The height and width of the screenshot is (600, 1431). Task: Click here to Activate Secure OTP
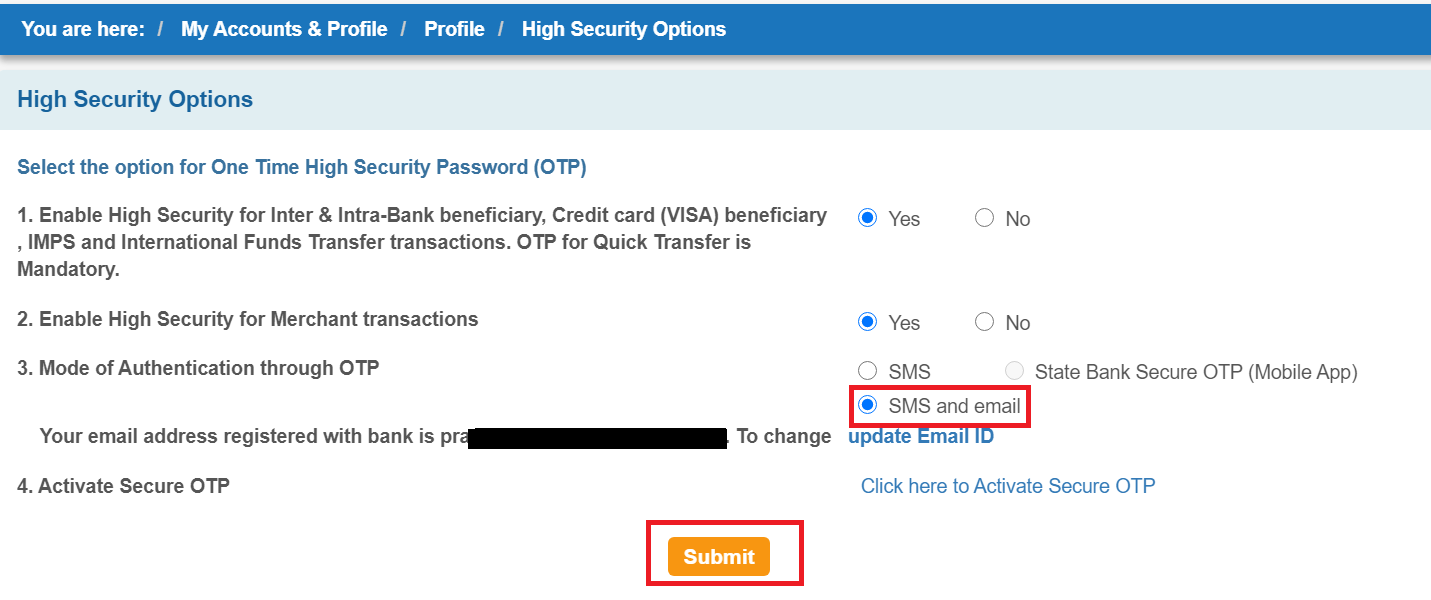[x=1007, y=485]
